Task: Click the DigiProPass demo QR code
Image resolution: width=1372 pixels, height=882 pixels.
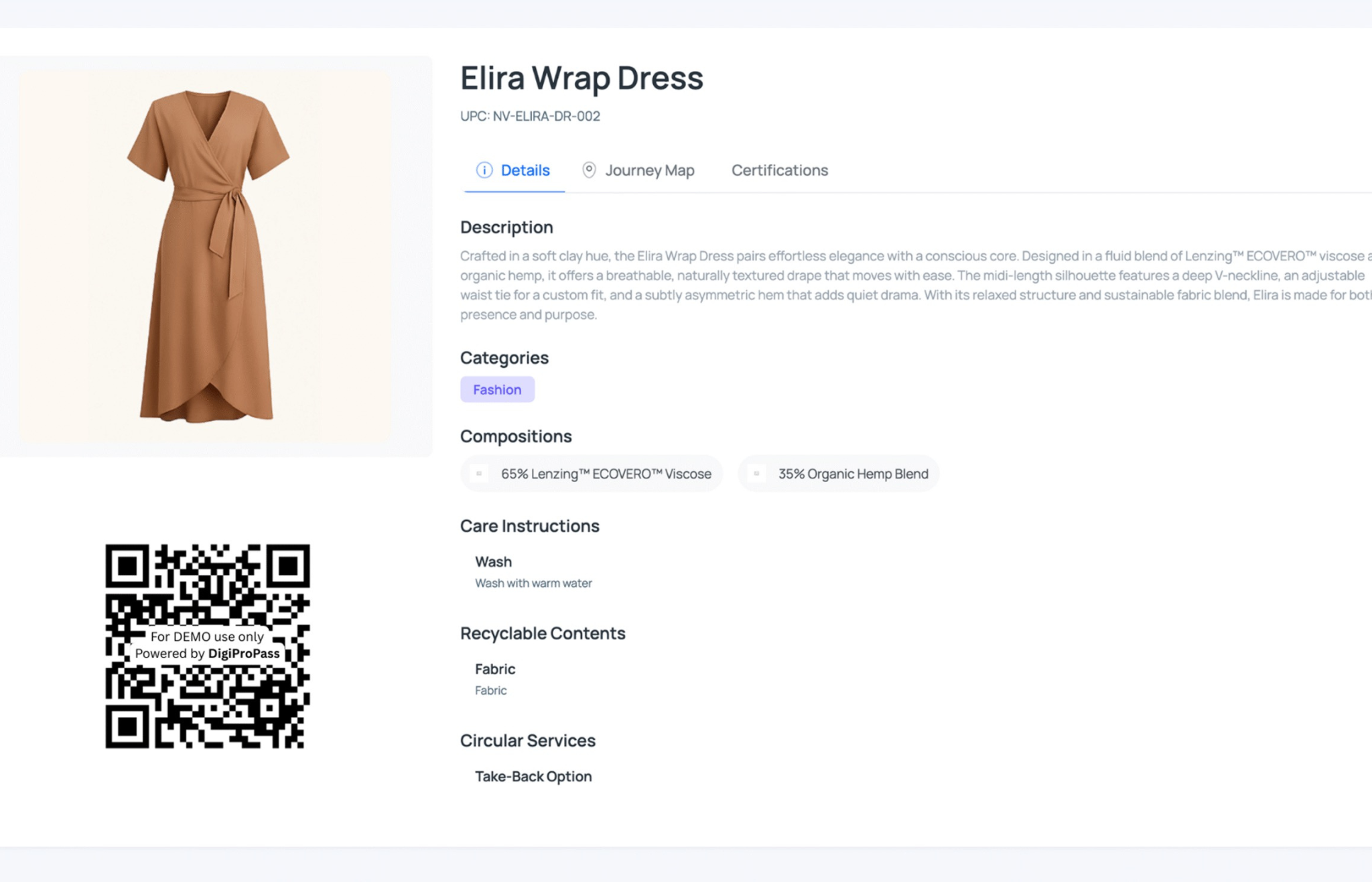Action: click(208, 646)
